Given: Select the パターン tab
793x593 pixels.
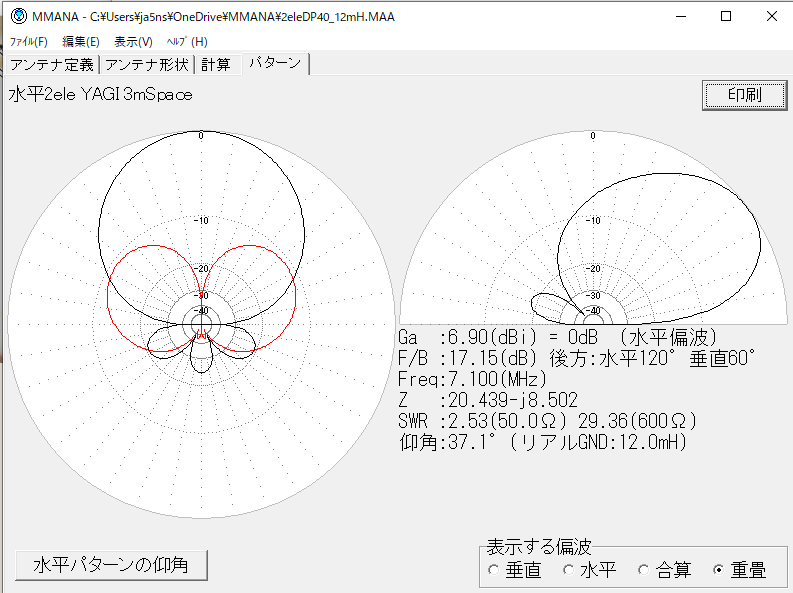Looking at the screenshot, I should click(x=275, y=63).
